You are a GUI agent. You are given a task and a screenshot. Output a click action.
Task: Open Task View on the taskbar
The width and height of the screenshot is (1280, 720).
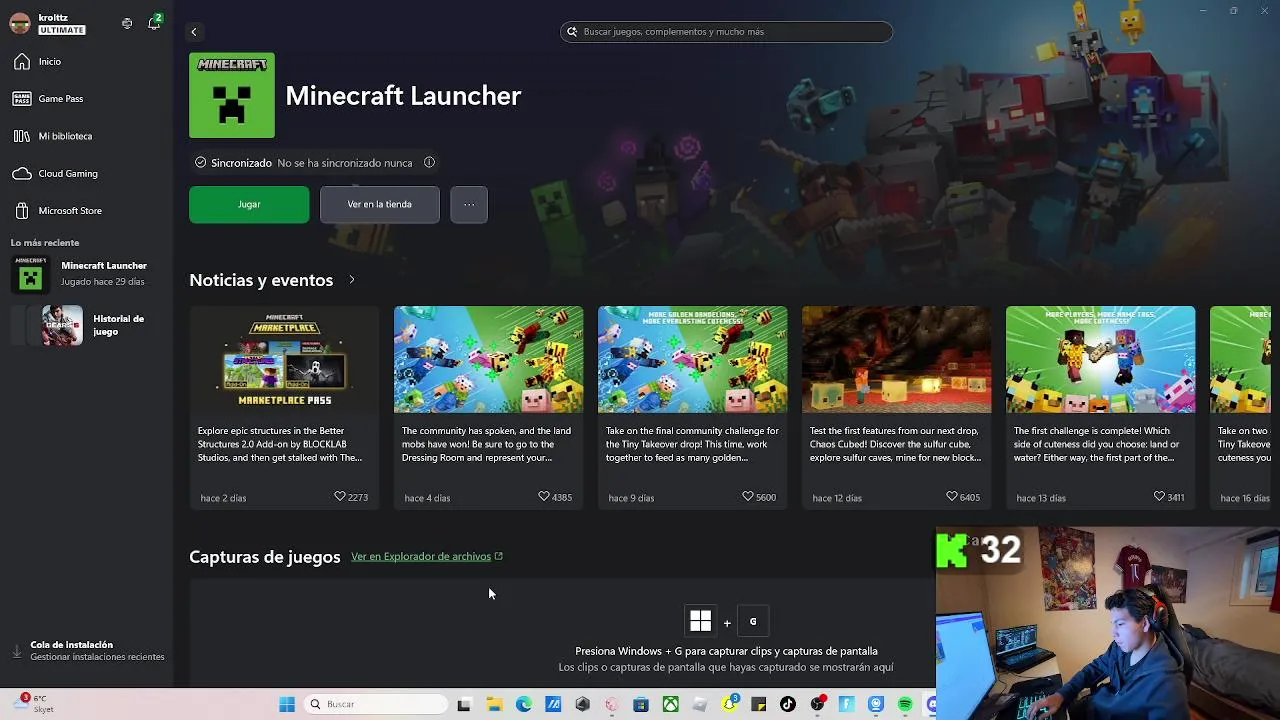[464, 705]
